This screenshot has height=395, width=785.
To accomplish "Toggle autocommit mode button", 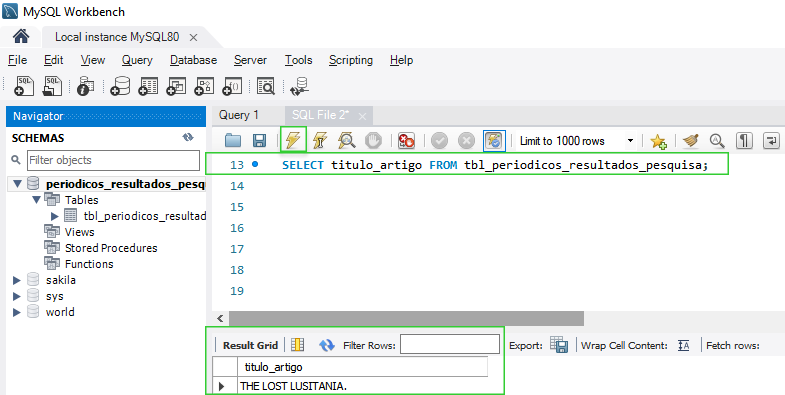I will coord(494,141).
